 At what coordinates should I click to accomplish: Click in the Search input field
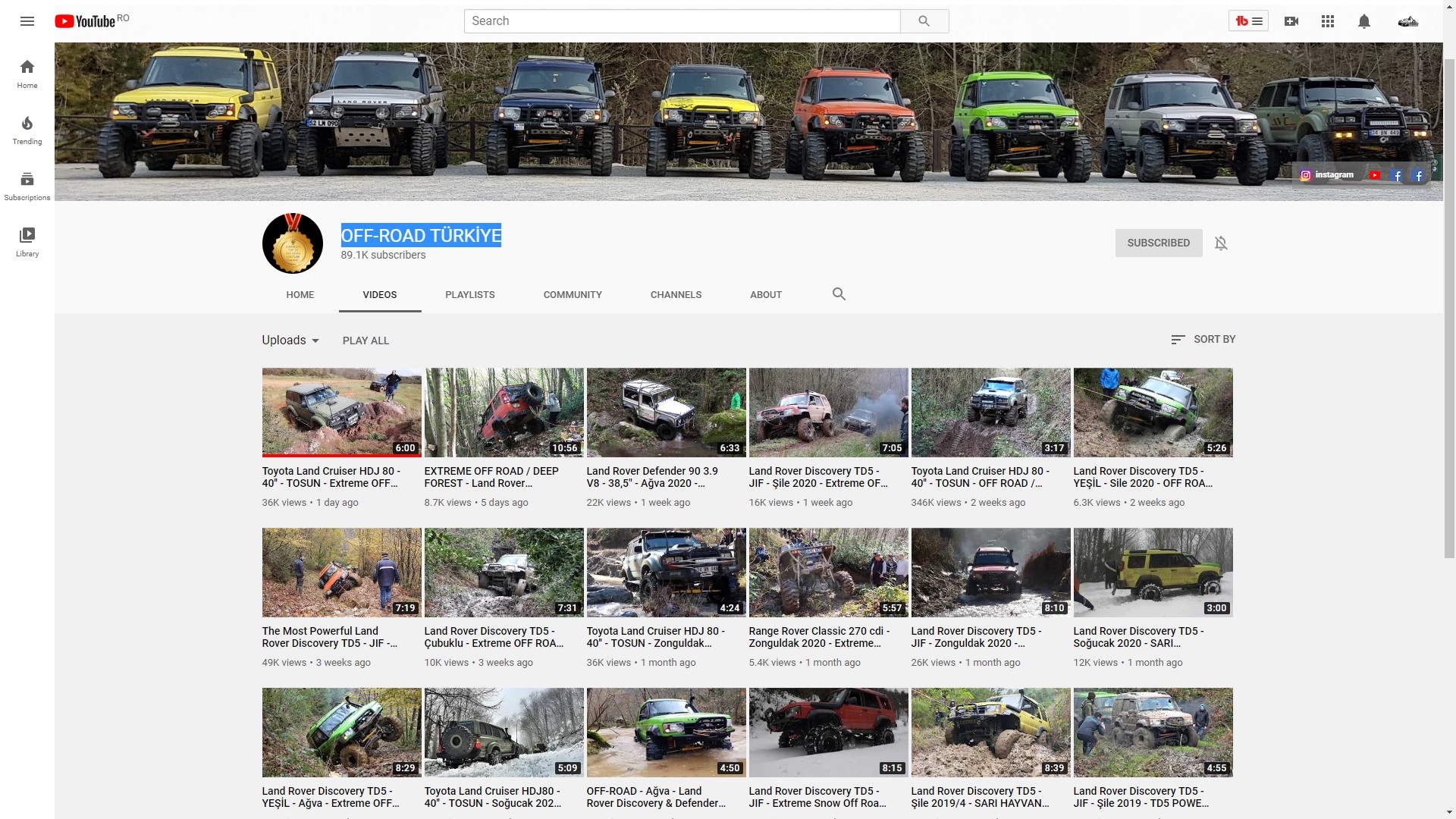tap(682, 21)
